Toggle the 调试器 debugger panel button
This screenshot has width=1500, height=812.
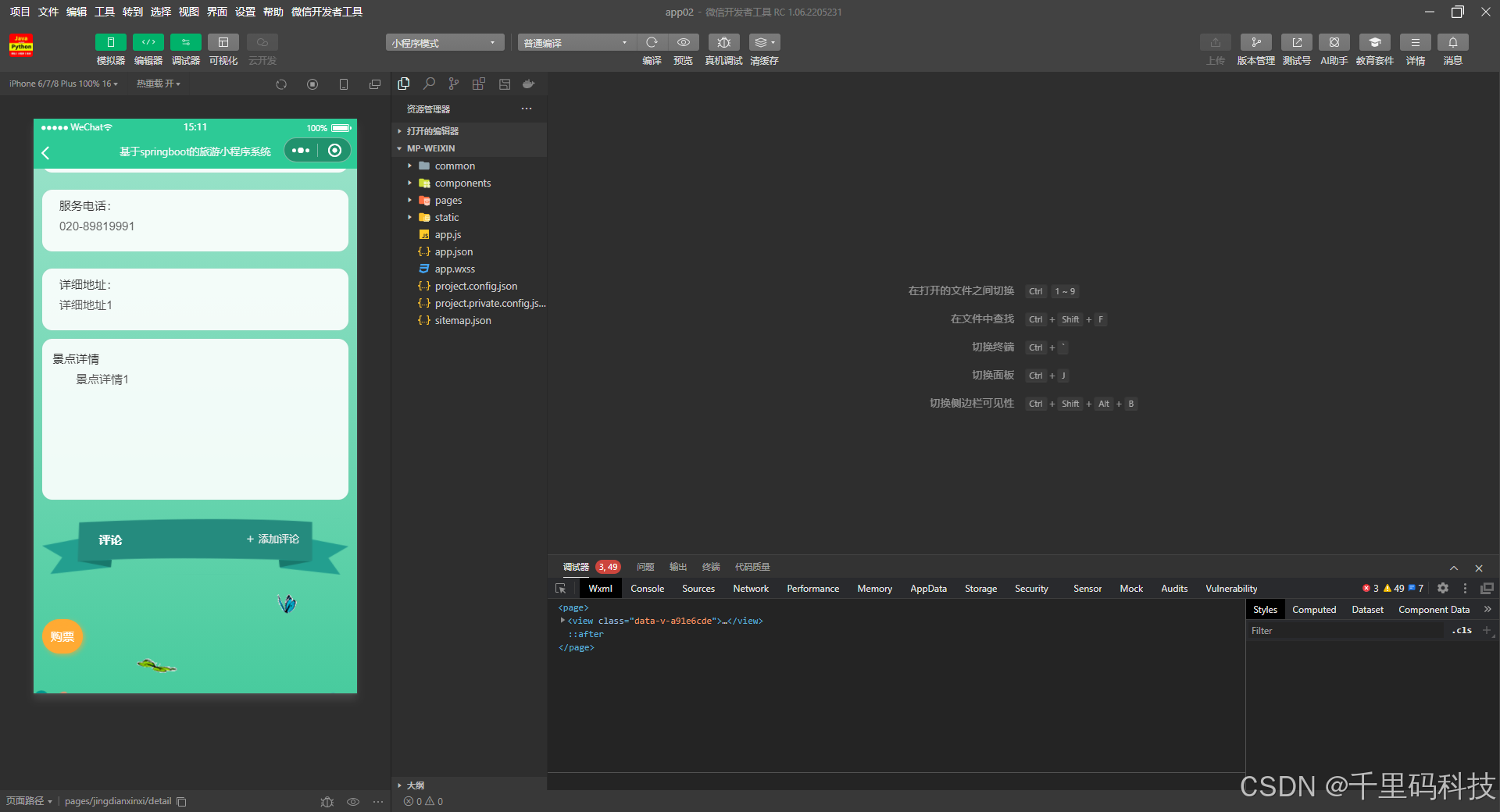coord(186,42)
